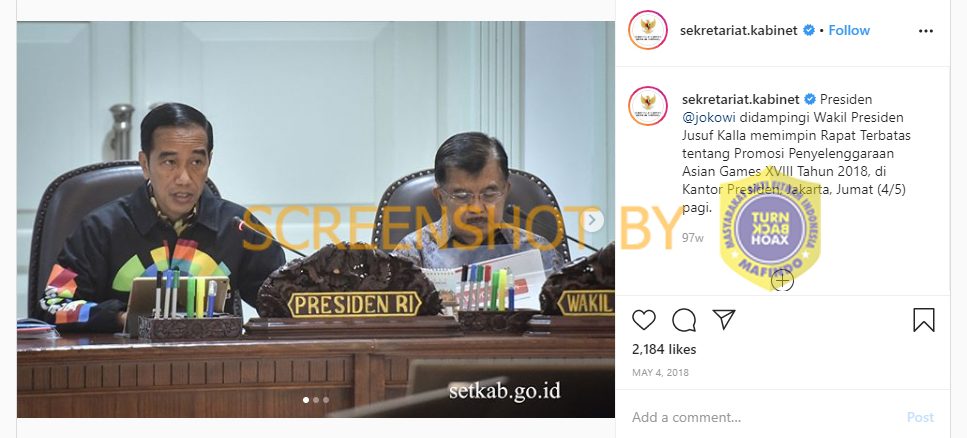Open the @jokowi mention link
This screenshot has width=967, height=438.
(709, 117)
